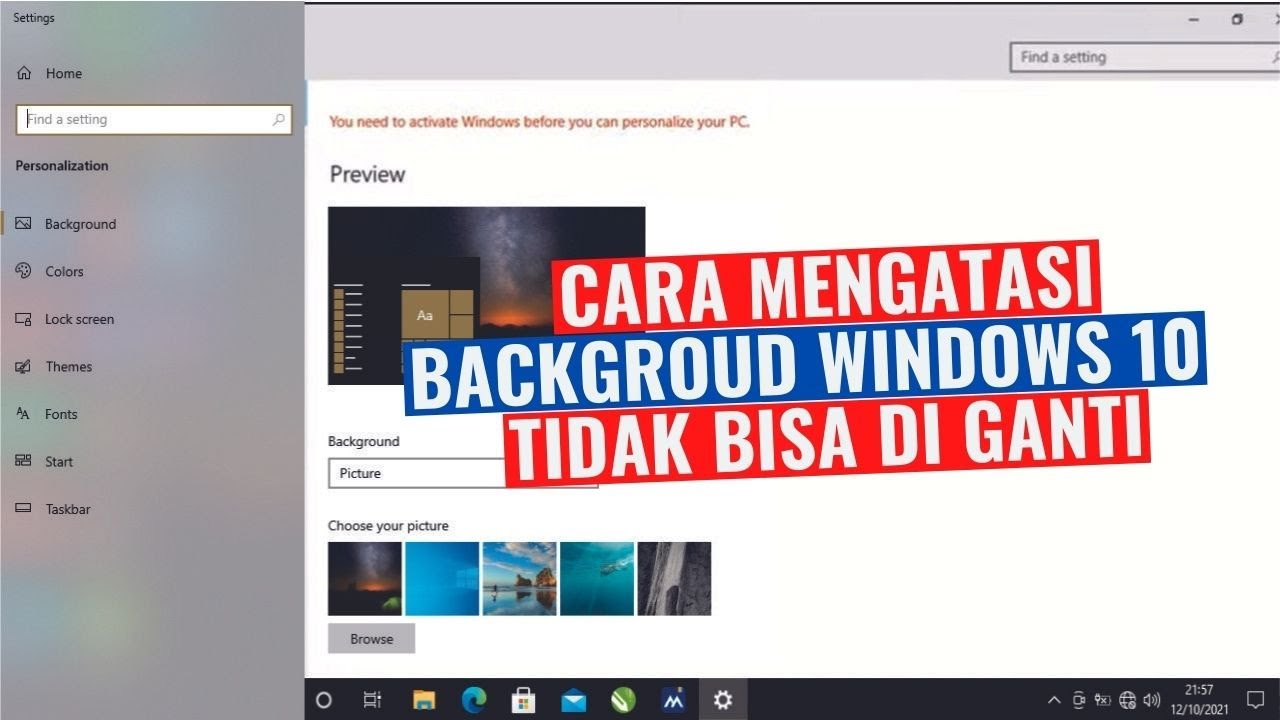Choose the grey cliff picture thumbnail
The image size is (1280, 720).
tap(674, 578)
